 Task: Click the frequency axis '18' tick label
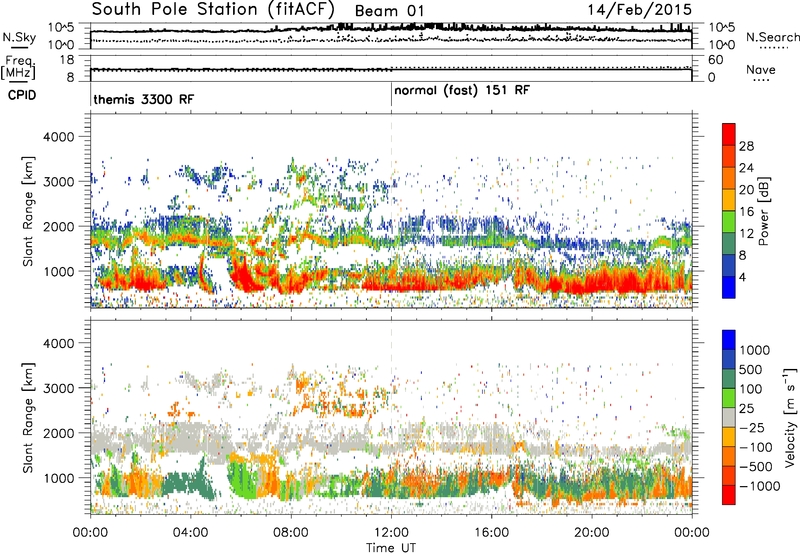click(x=66, y=60)
